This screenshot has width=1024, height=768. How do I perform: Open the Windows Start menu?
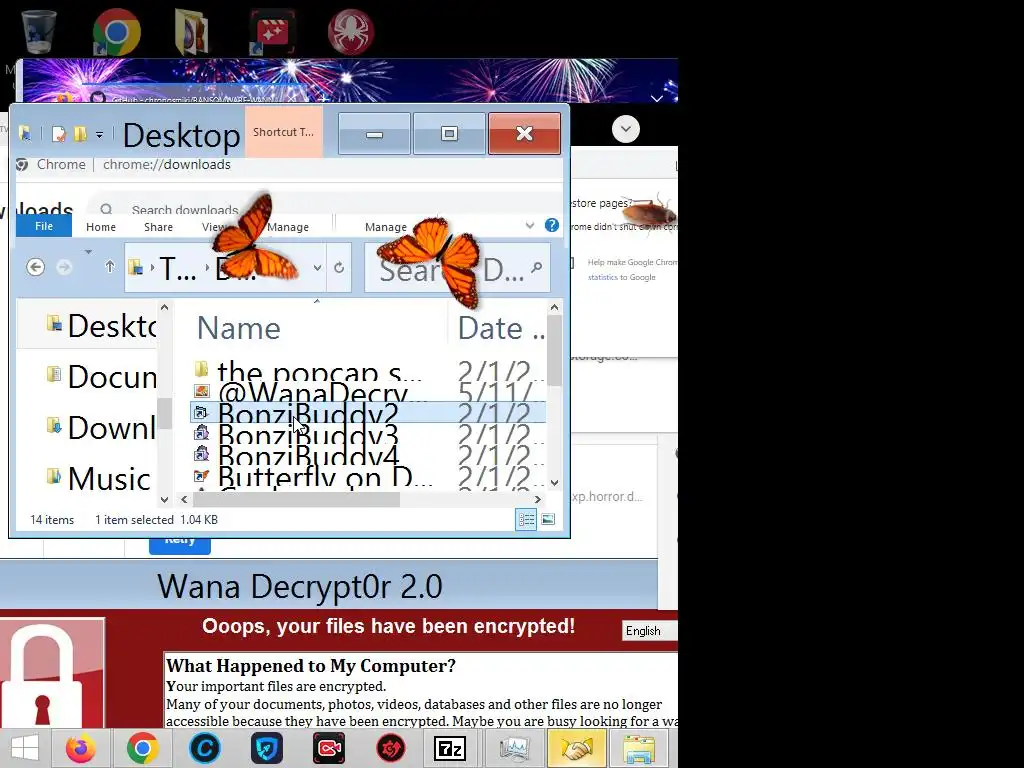(25, 748)
